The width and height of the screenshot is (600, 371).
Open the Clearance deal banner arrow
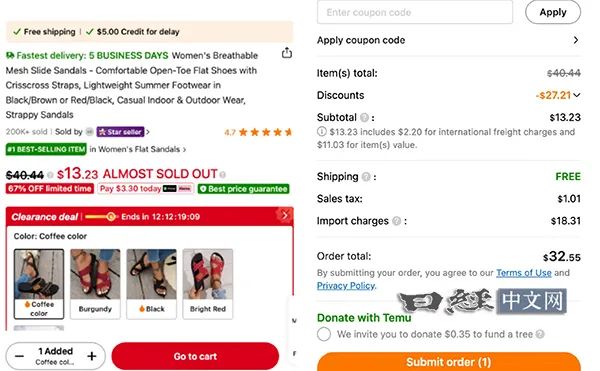[284, 215]
